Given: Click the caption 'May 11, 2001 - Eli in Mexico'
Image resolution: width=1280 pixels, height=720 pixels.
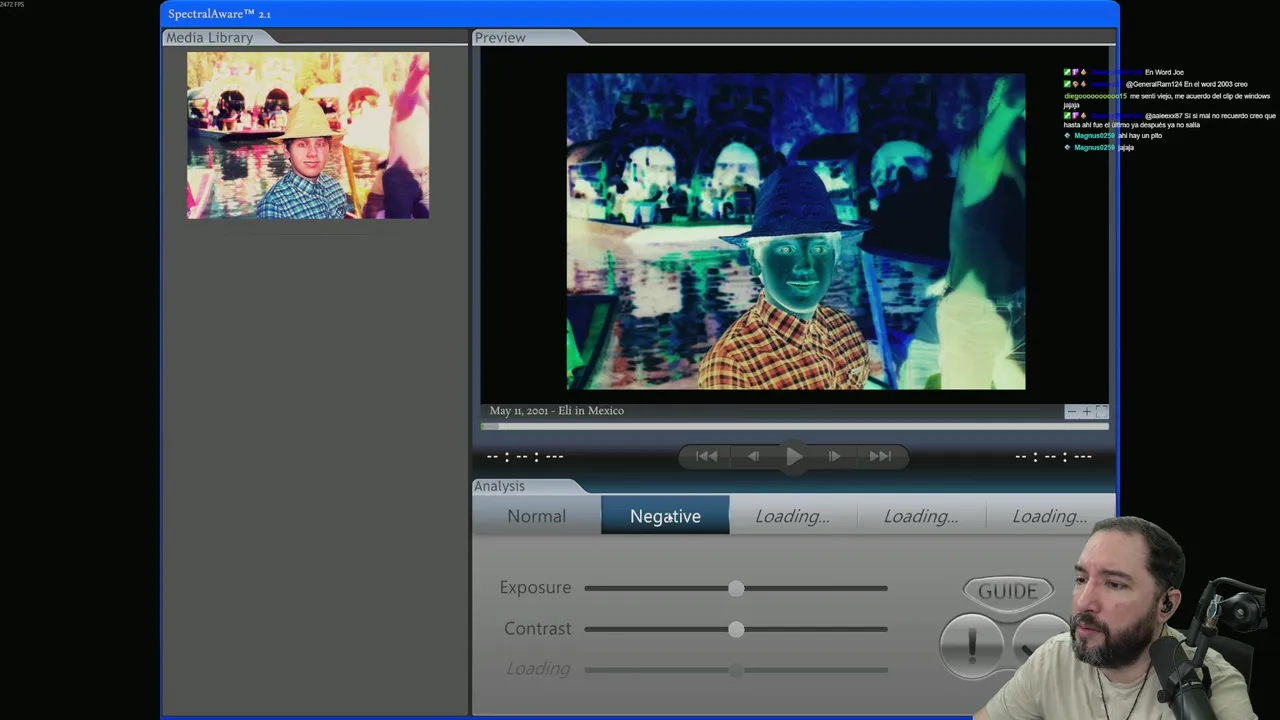Looking at the screenshot, I should 557,411.
